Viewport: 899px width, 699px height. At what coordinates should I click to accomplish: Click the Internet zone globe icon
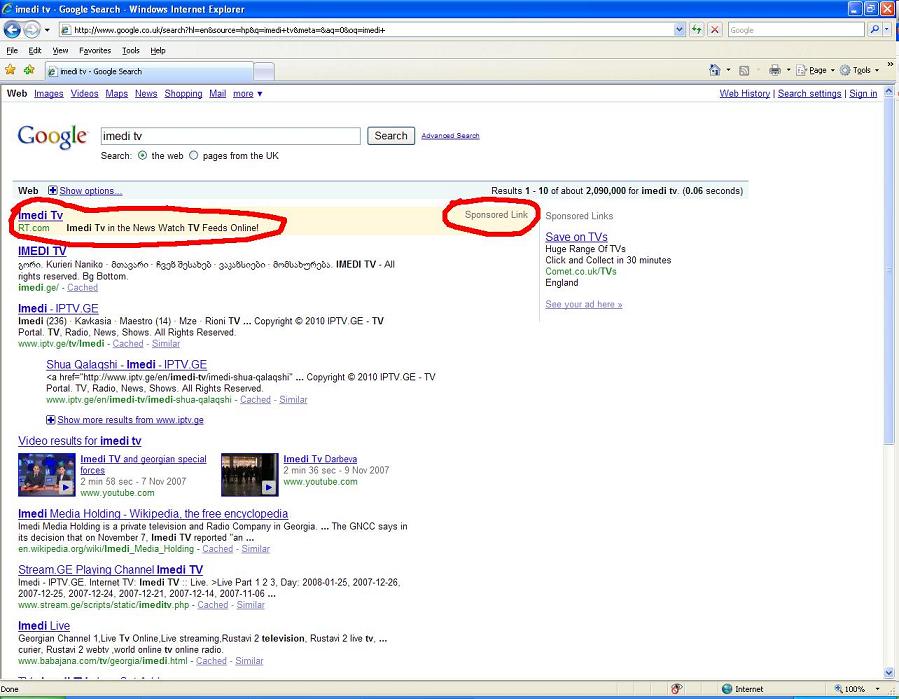pos(727,689)
